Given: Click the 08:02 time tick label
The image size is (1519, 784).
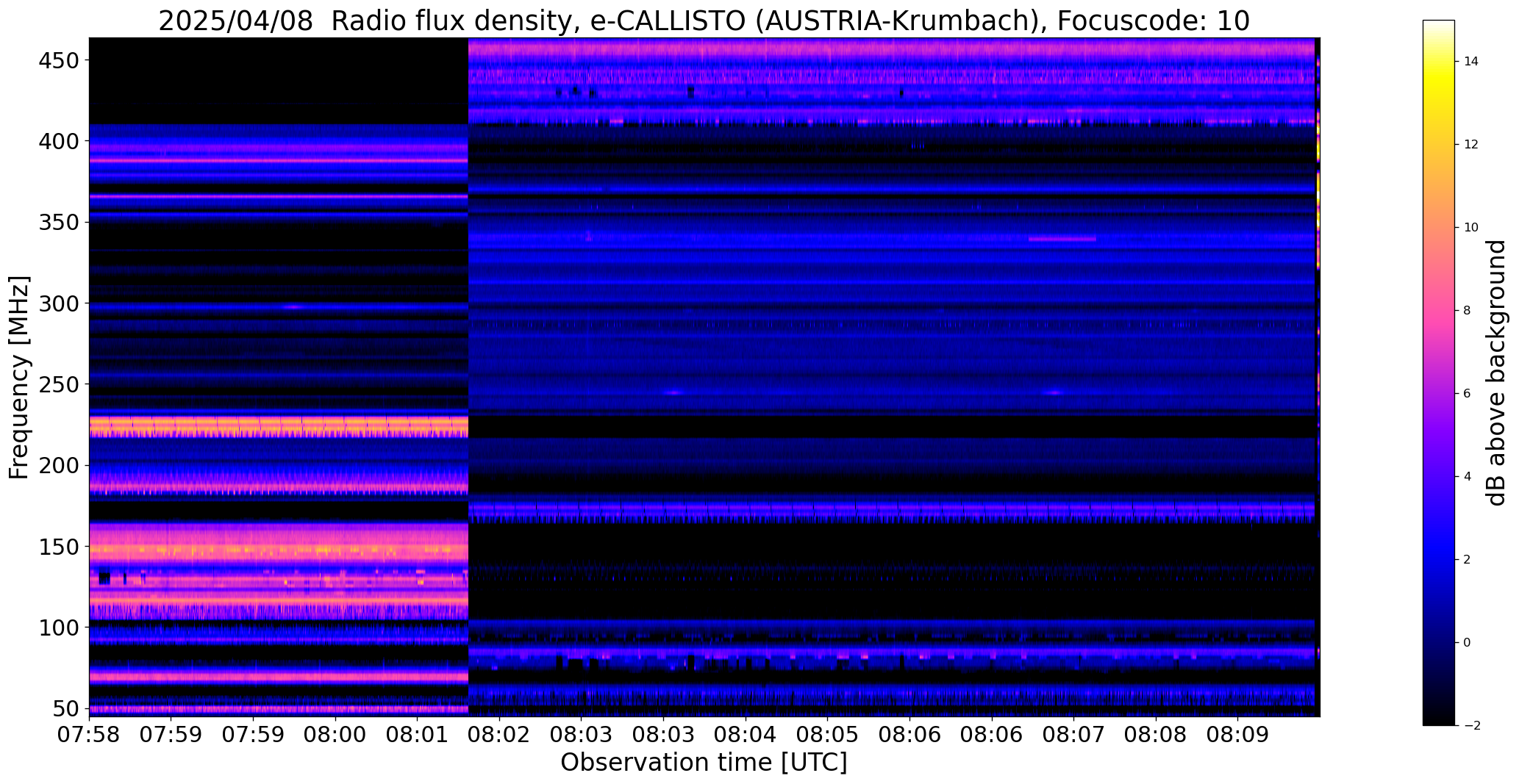Looking at the screenshot, I should 499,735.
